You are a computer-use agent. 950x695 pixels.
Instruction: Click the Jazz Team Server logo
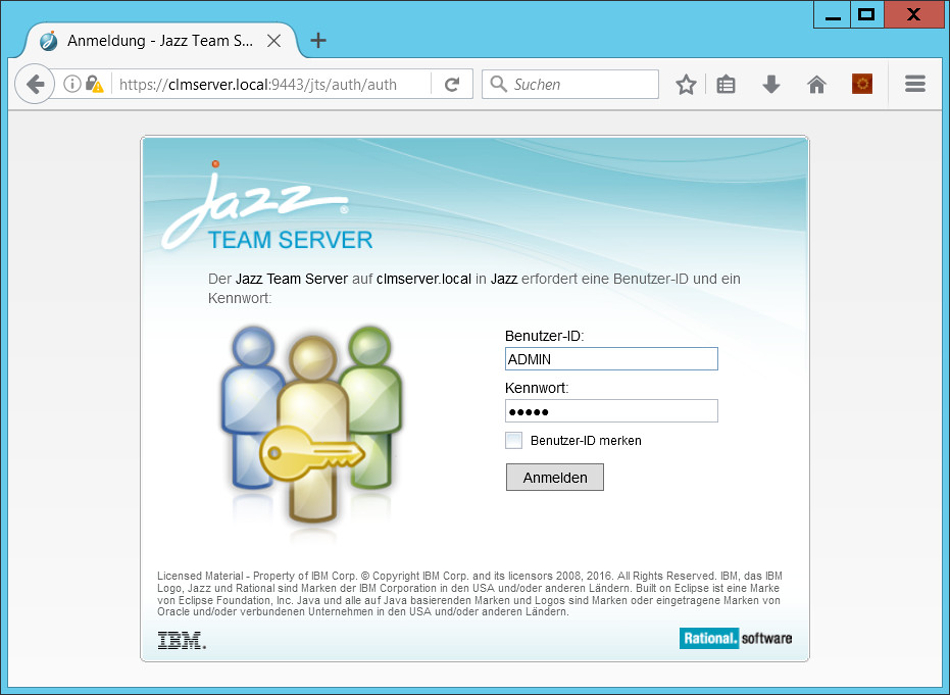267,206
